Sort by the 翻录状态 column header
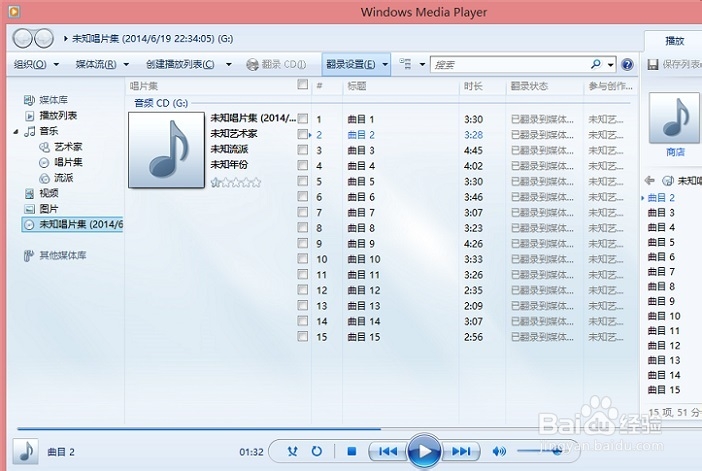 tap(529, 86)
